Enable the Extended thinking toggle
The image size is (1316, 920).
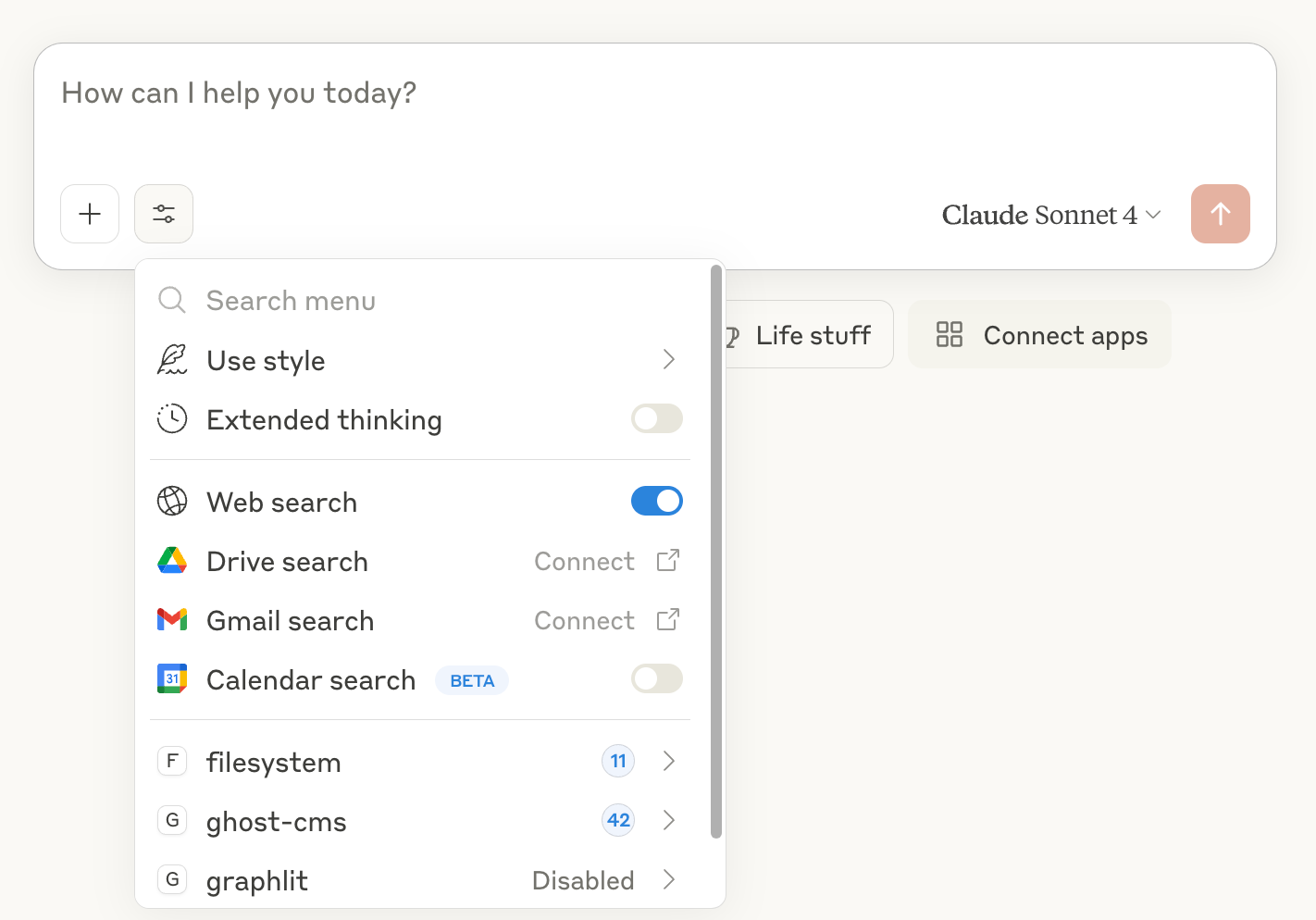click(657, 418)
